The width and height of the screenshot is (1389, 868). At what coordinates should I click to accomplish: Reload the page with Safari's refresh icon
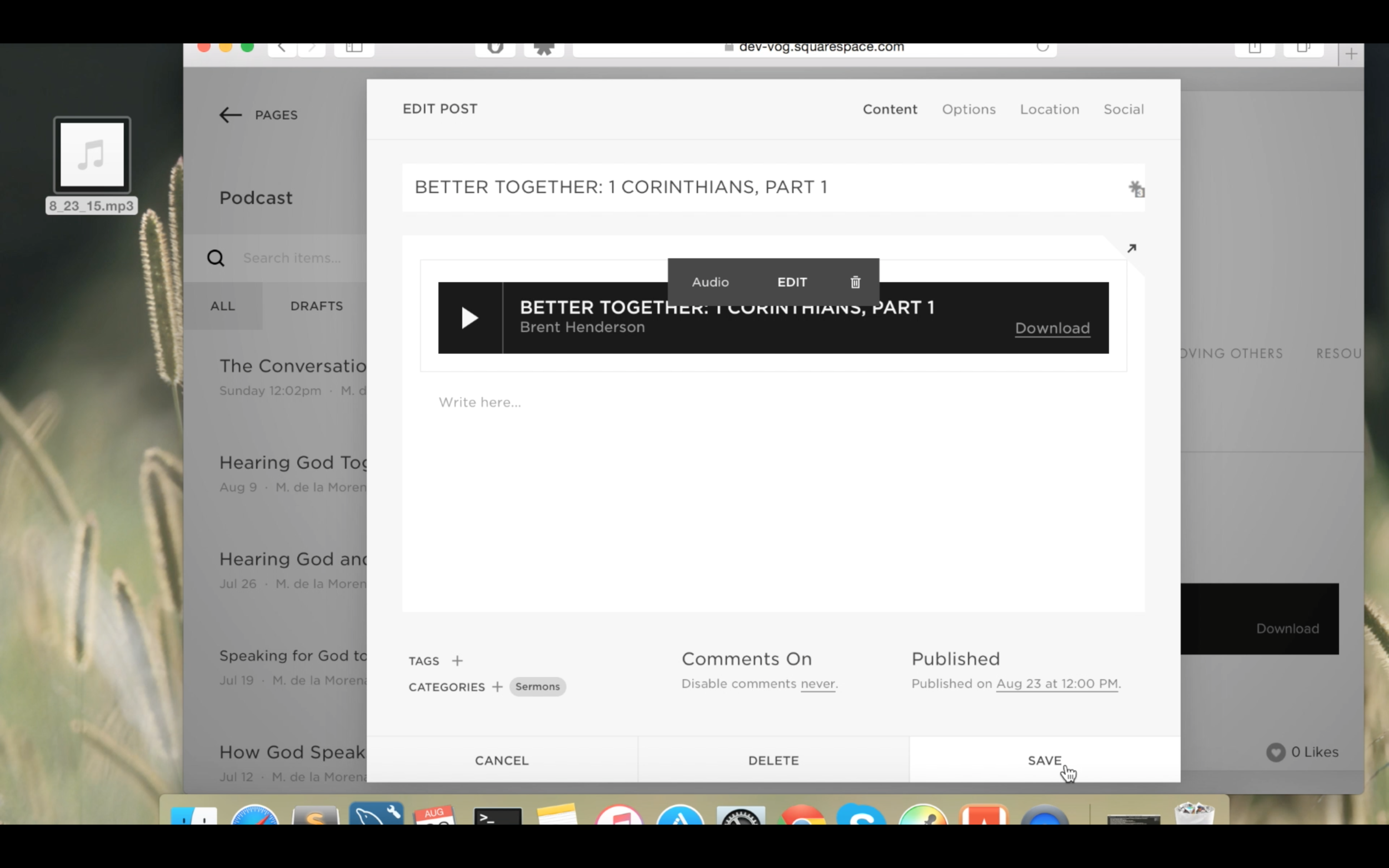pos(1042,47)
